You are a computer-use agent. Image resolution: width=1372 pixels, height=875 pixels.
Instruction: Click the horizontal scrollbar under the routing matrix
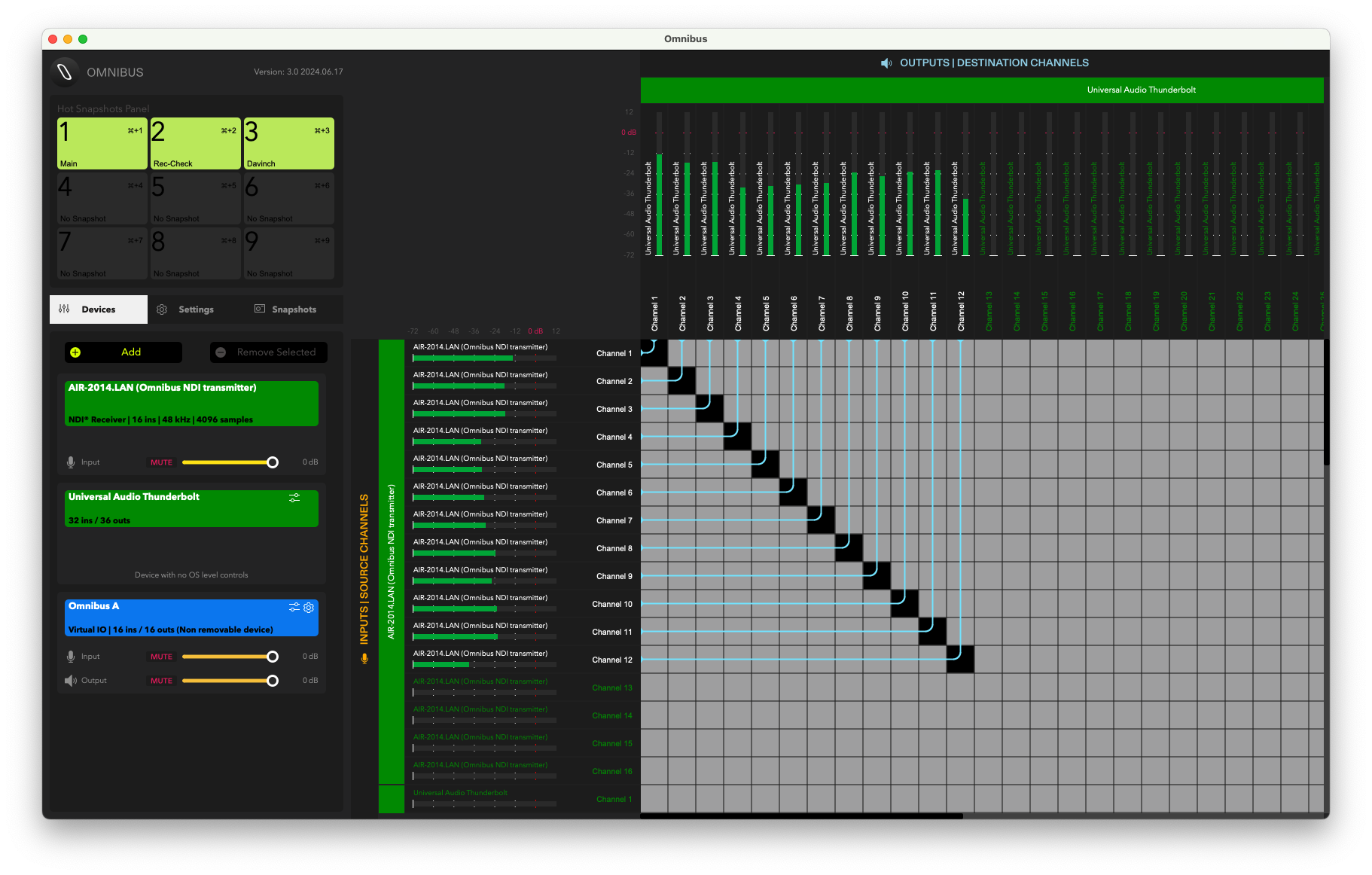(802, 816)
